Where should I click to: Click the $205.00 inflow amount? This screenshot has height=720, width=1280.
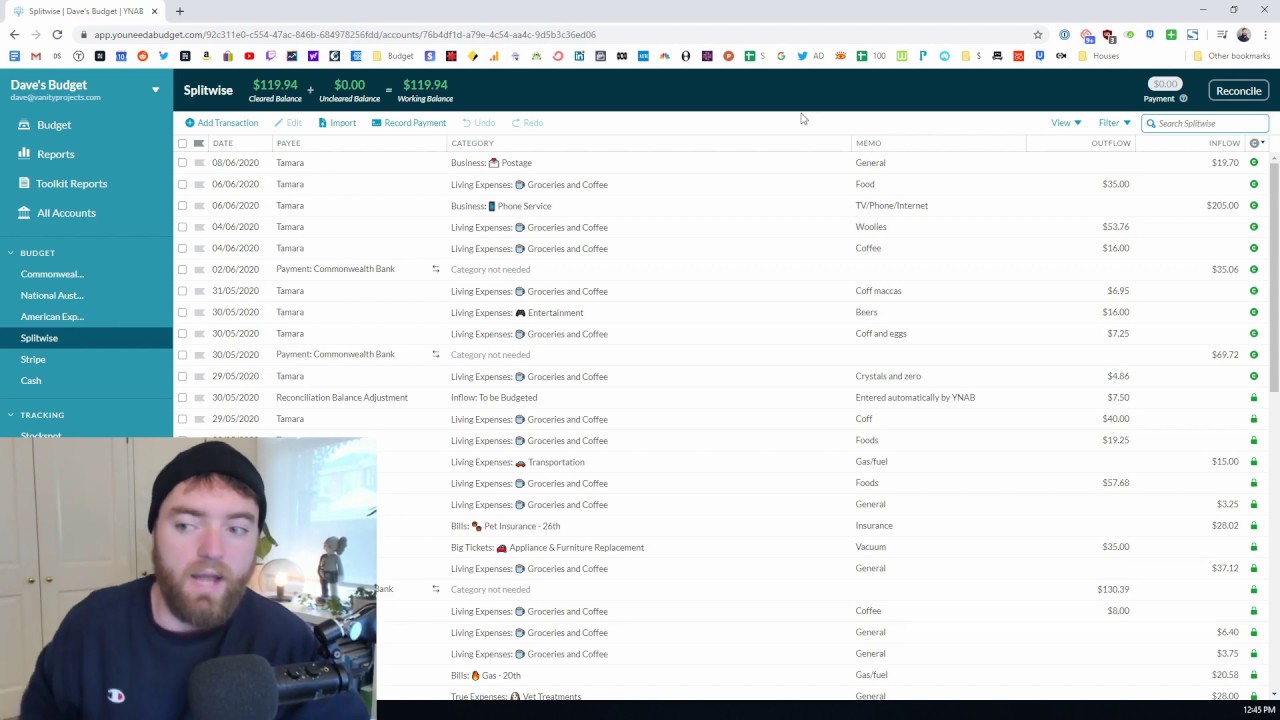point(1222,205)
